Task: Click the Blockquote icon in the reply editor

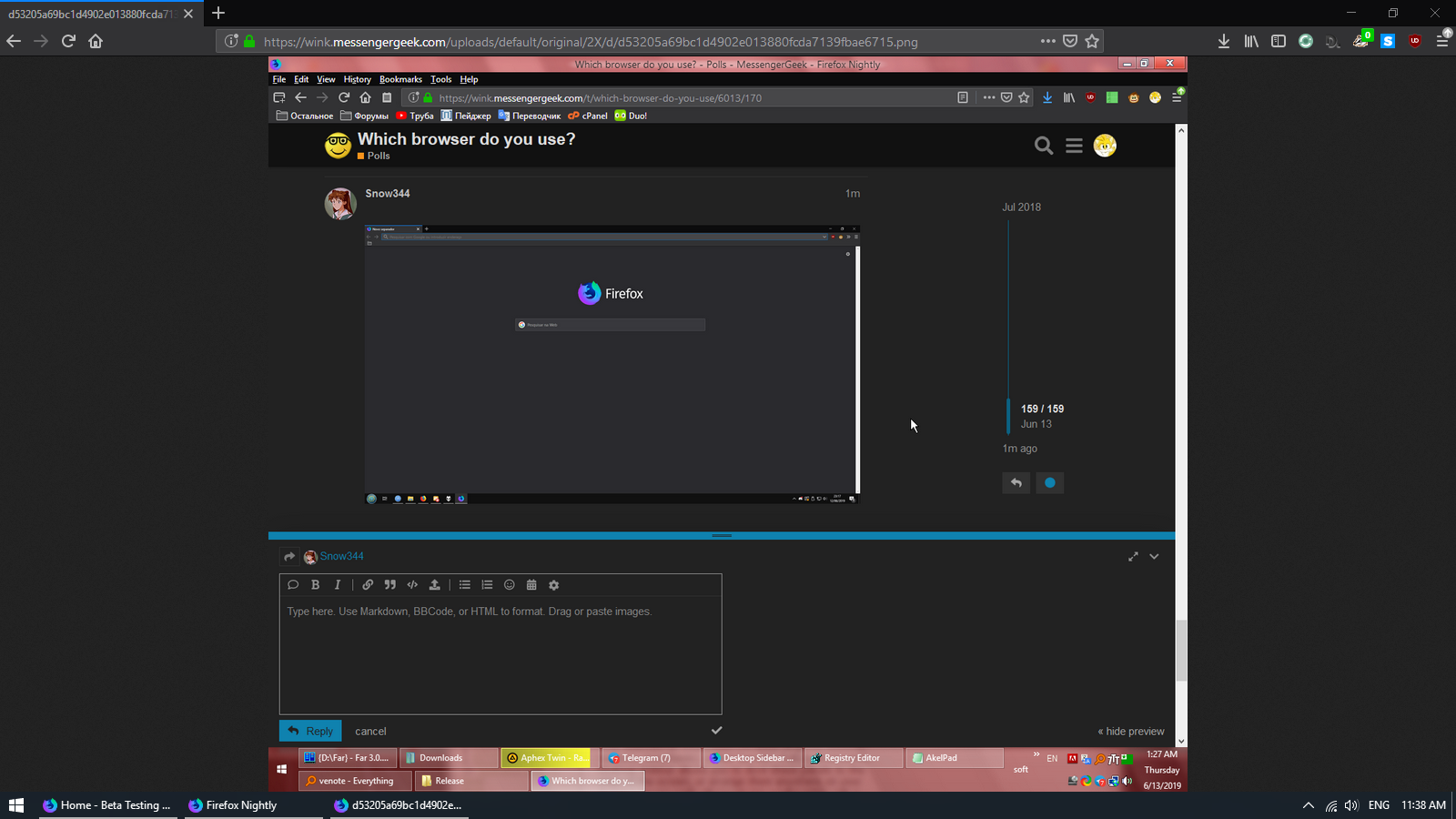Action: [x=389, y=585]
